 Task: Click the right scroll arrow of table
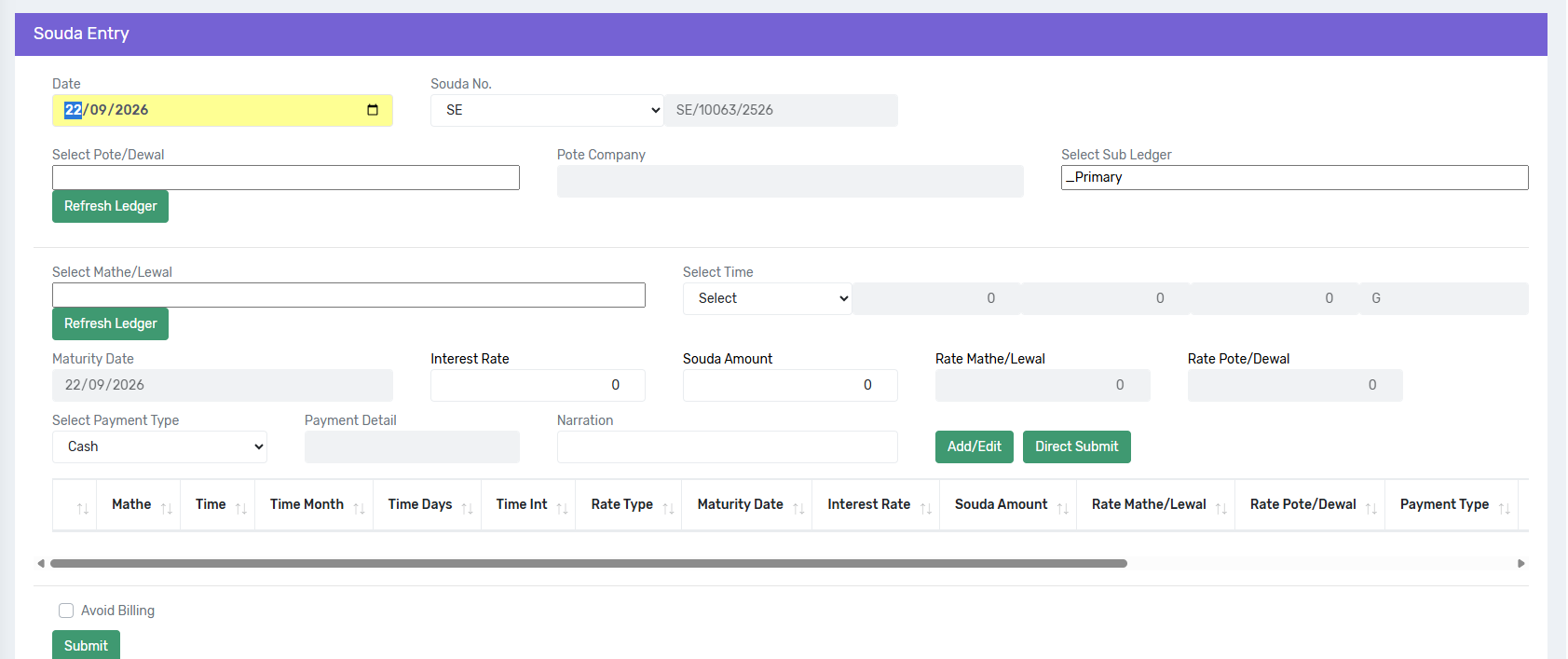[x=1521, y=563]
